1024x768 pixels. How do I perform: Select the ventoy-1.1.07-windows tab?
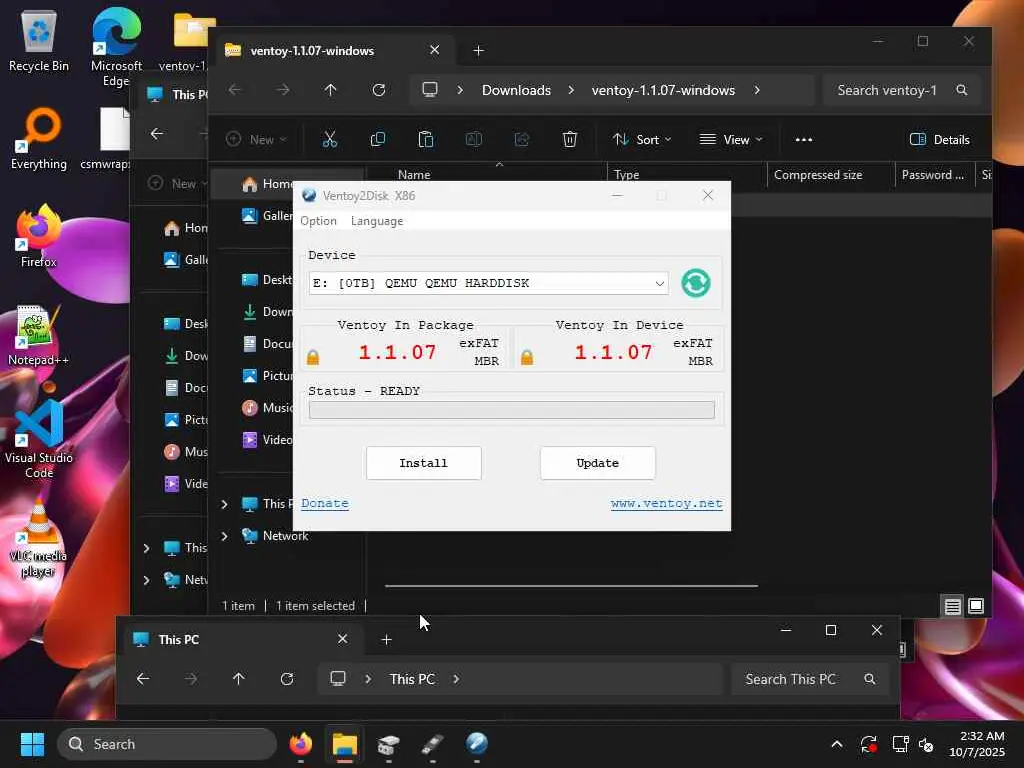pyautogui.click(x=333, y=50)
